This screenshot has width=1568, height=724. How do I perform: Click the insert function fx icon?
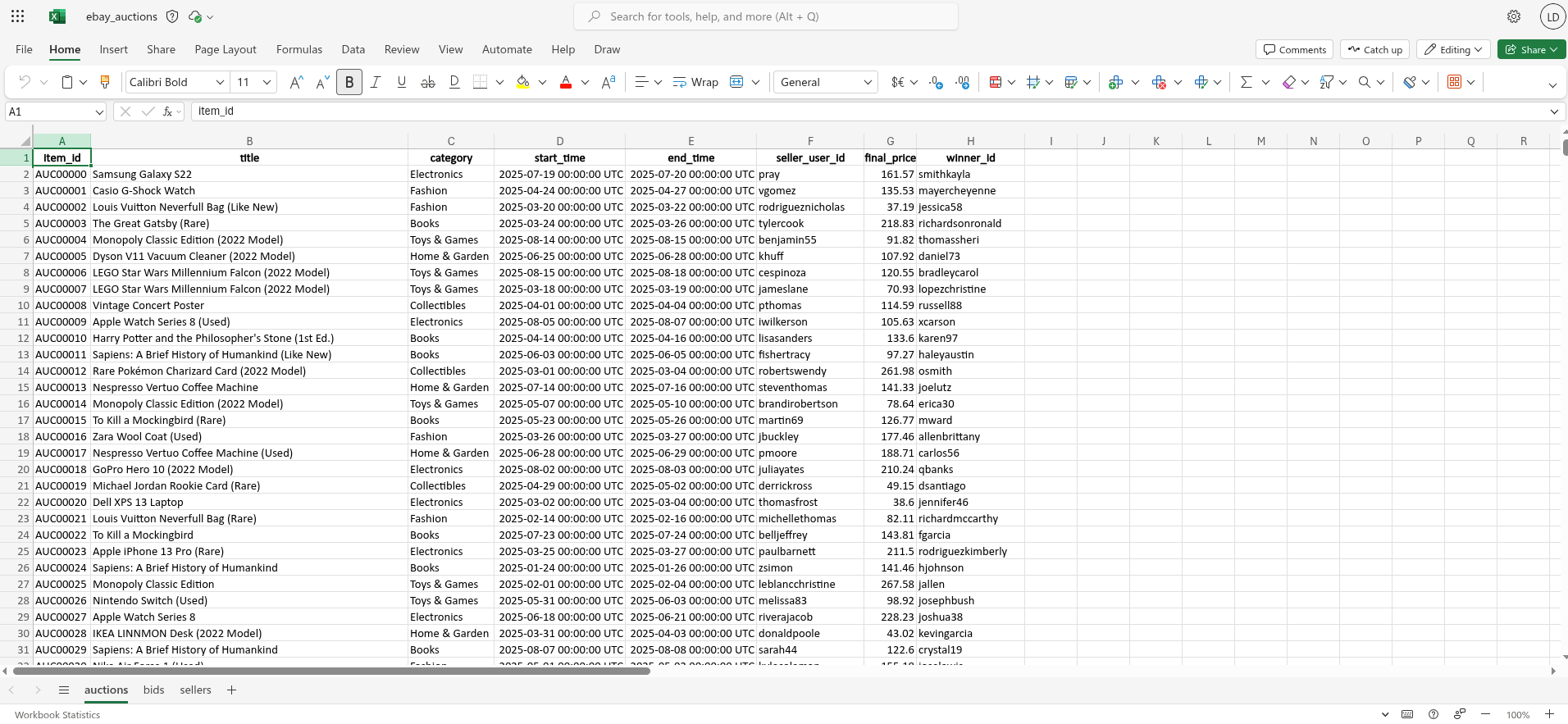click(x=167, y=112)
